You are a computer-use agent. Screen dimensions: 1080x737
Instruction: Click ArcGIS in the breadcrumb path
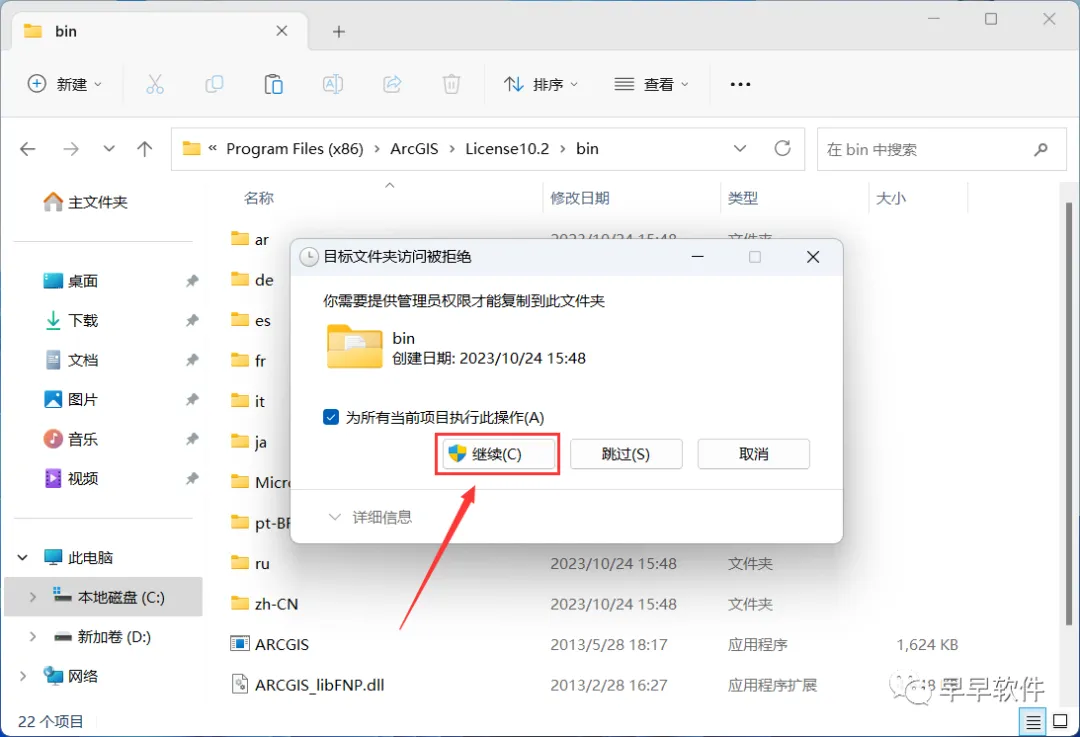[414, 149]
